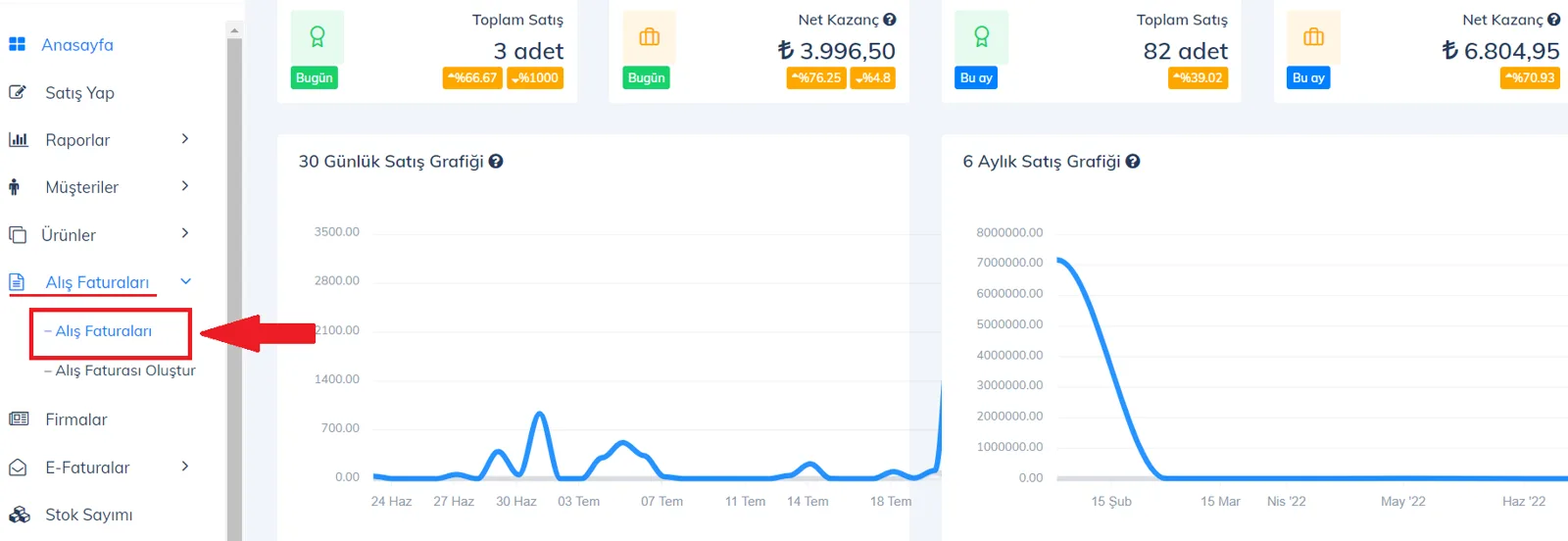
Task: Click the %4.8 badge
Action: tap(873, 78)
